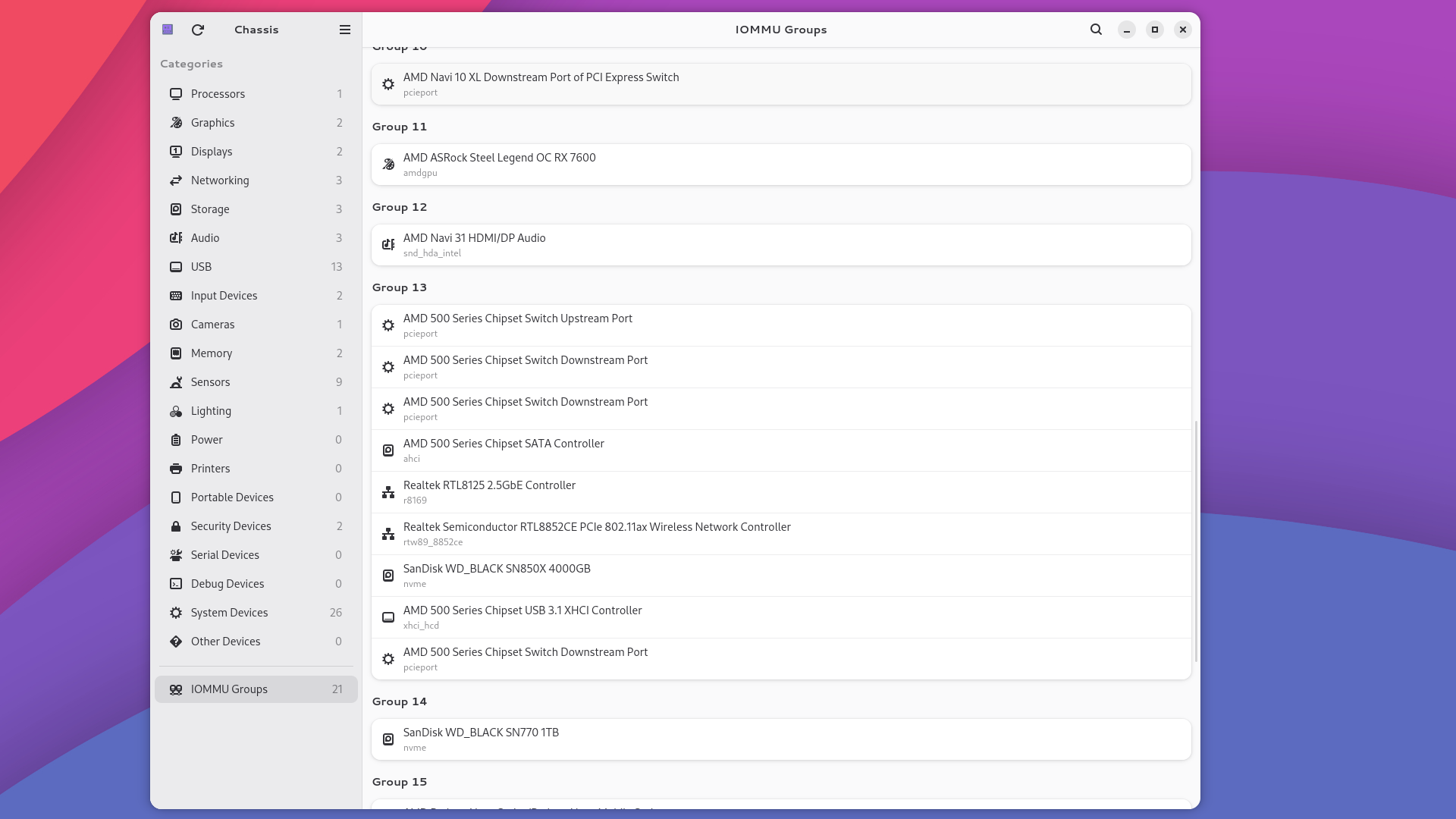This screenshot has height=819, width=1456.
Task: Click the AMD Navi 31 HDMI/DP Audio icon
Action: tap(388, 245)
